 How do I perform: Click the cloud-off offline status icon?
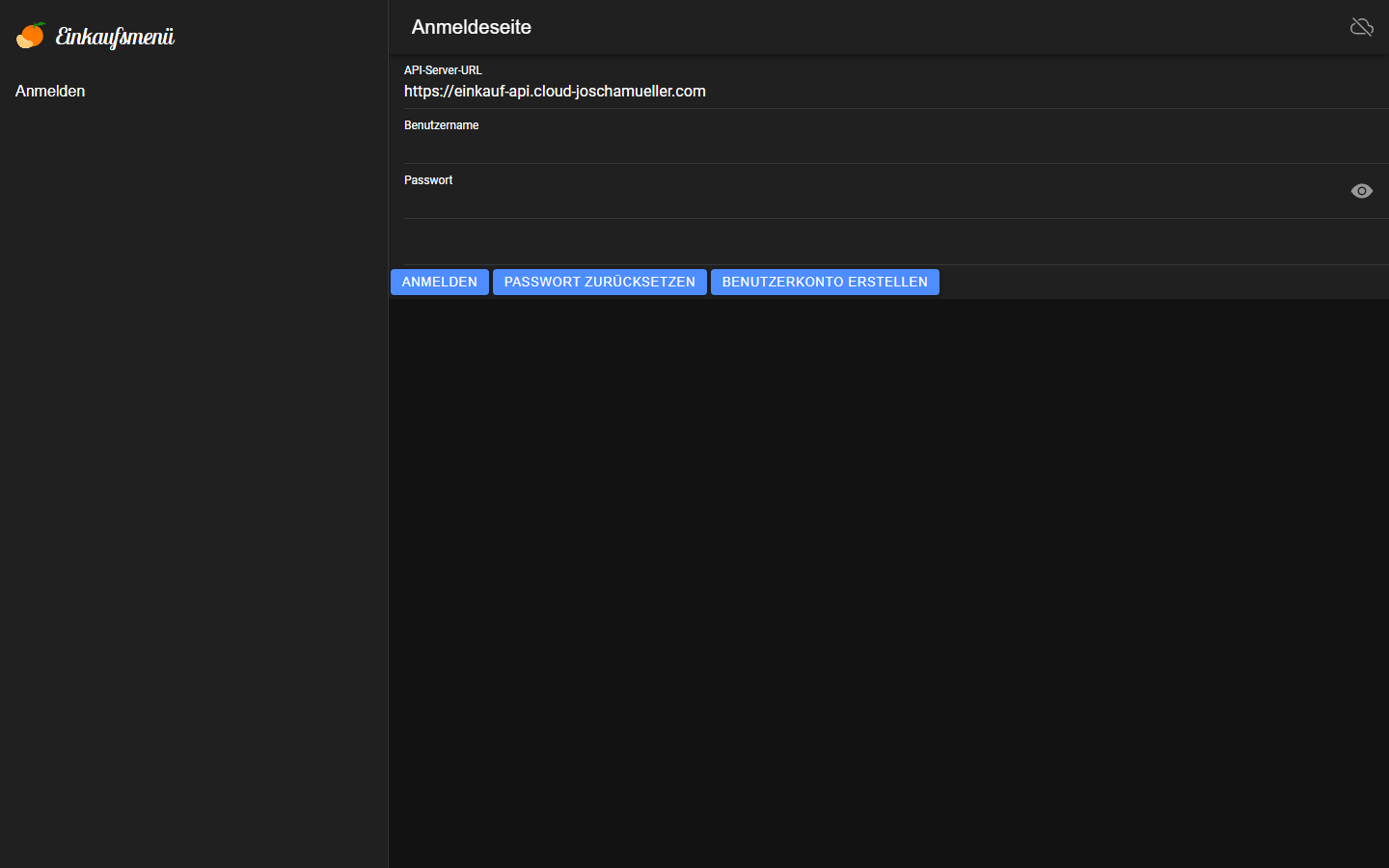coord(1362,27)
